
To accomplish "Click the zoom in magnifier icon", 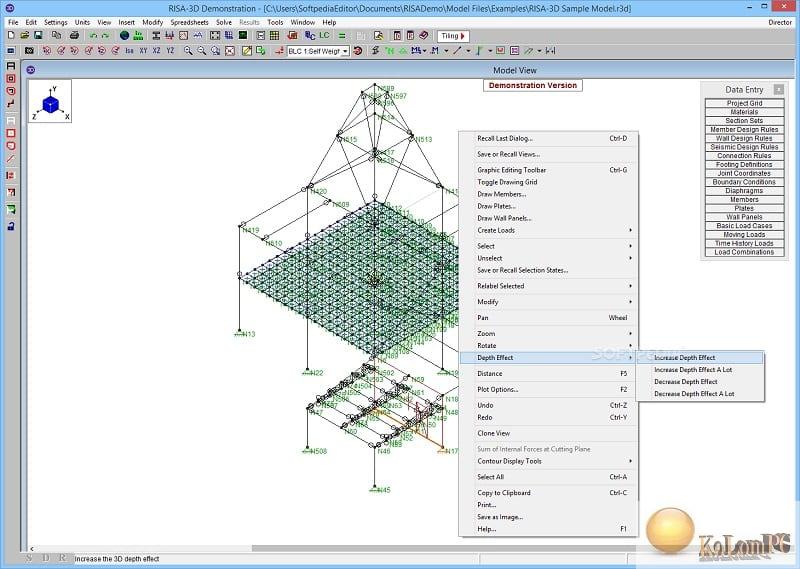I will (x=188, y=51).
